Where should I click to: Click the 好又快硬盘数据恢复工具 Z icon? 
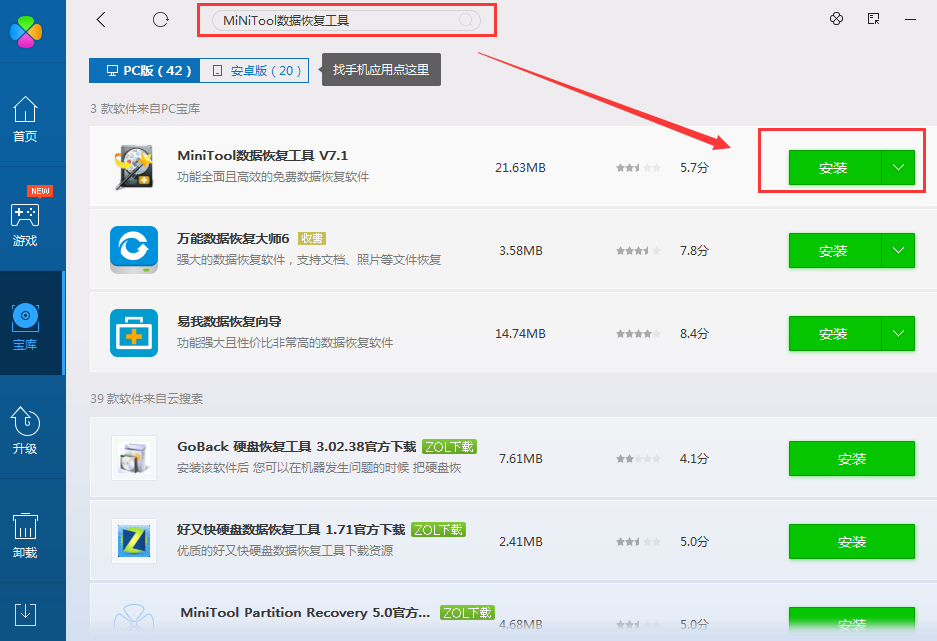(134, 541)
